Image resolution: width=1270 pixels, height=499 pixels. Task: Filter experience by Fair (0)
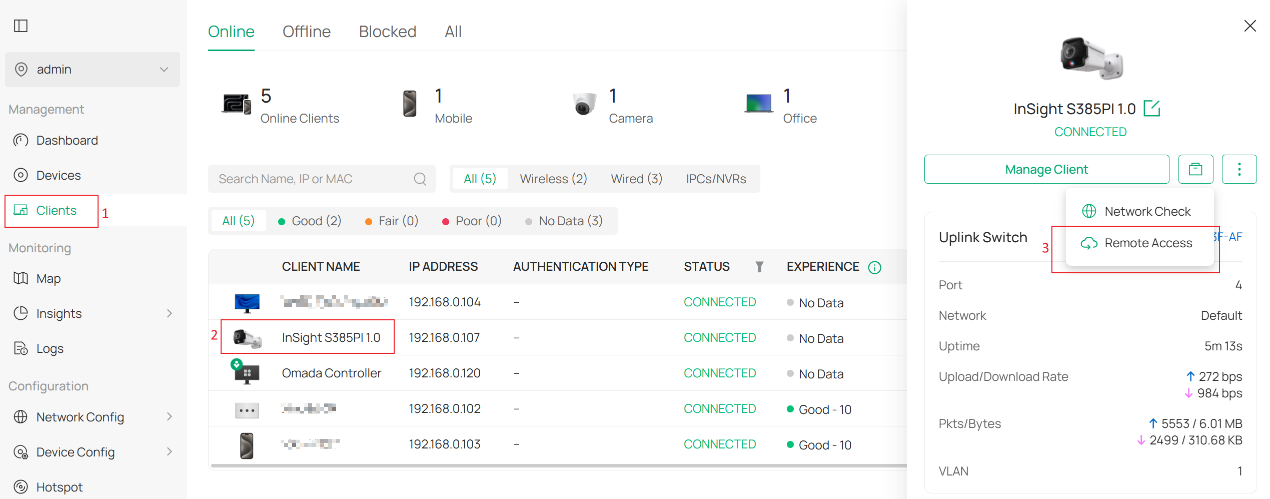point(392,221)
